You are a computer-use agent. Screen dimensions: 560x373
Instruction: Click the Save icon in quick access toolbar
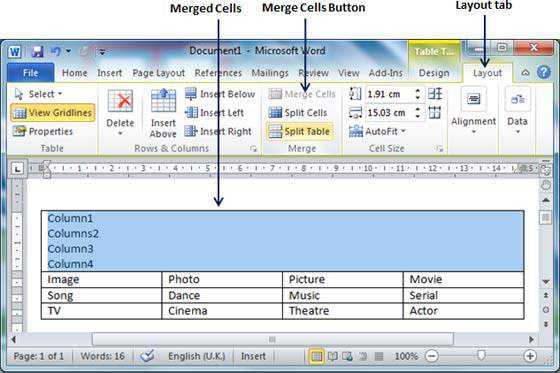(x=37, y=52)
